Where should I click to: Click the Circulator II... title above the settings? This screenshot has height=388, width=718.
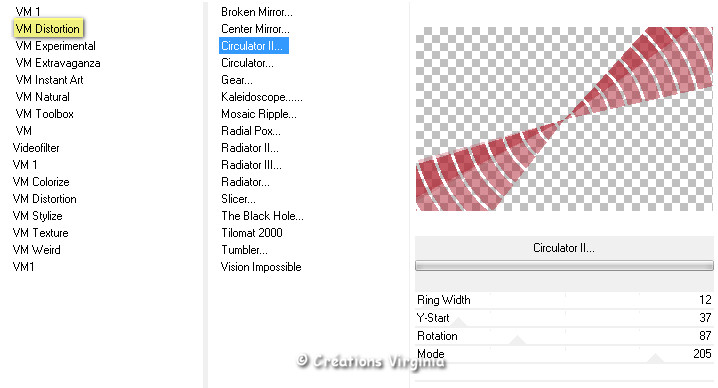[564, 248]
